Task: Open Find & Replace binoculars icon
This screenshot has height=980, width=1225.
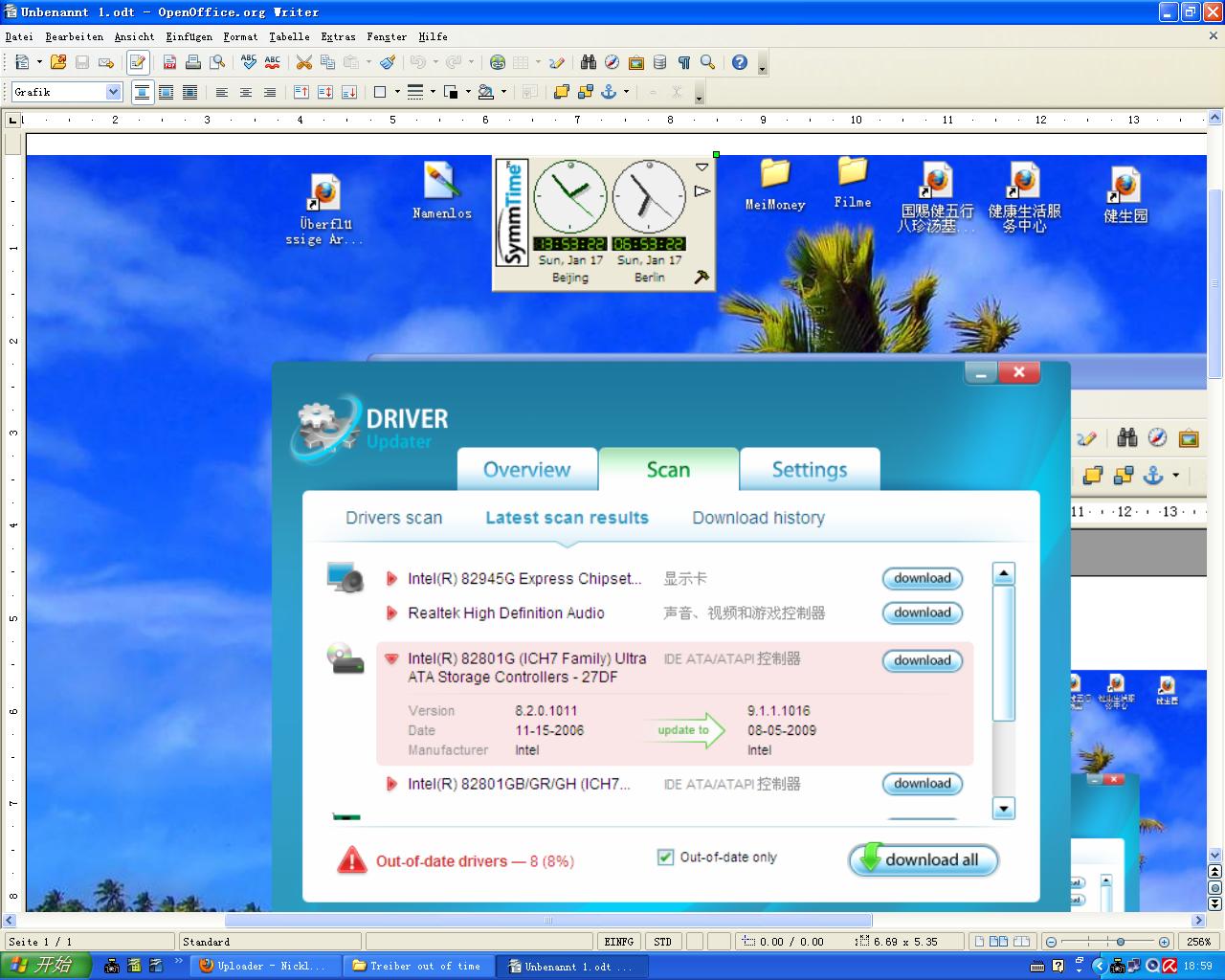Action: (x=589, y=62)
